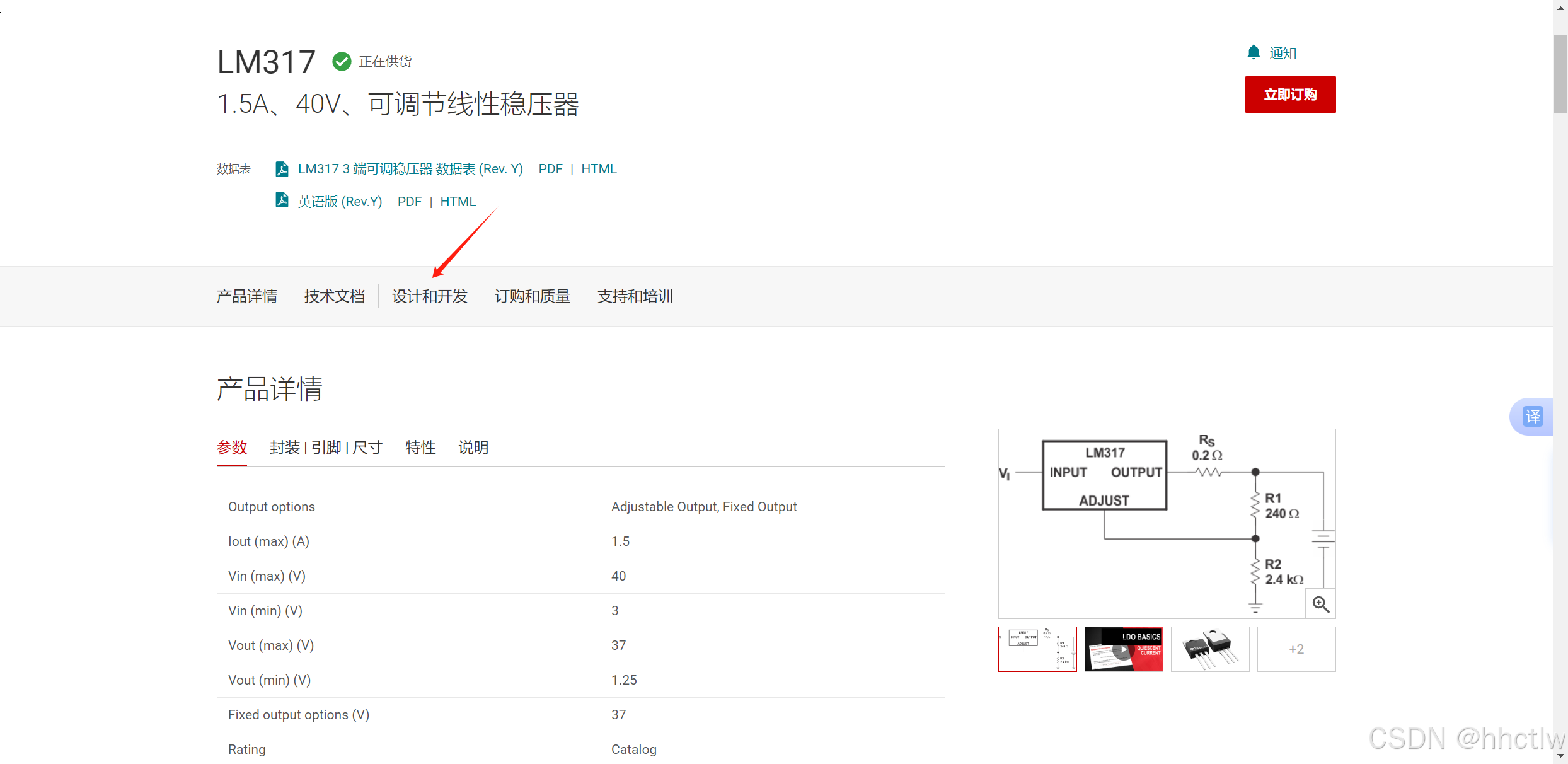Select the 说明 tab

pos(473,448)
